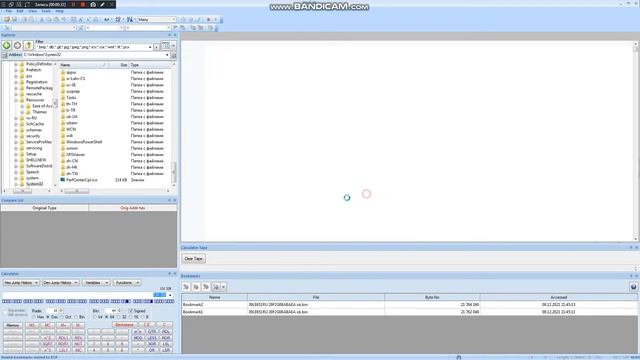Open Dec Jump History dropdown
The width and height of the screenshot is (640, 360).
(60, 282)
